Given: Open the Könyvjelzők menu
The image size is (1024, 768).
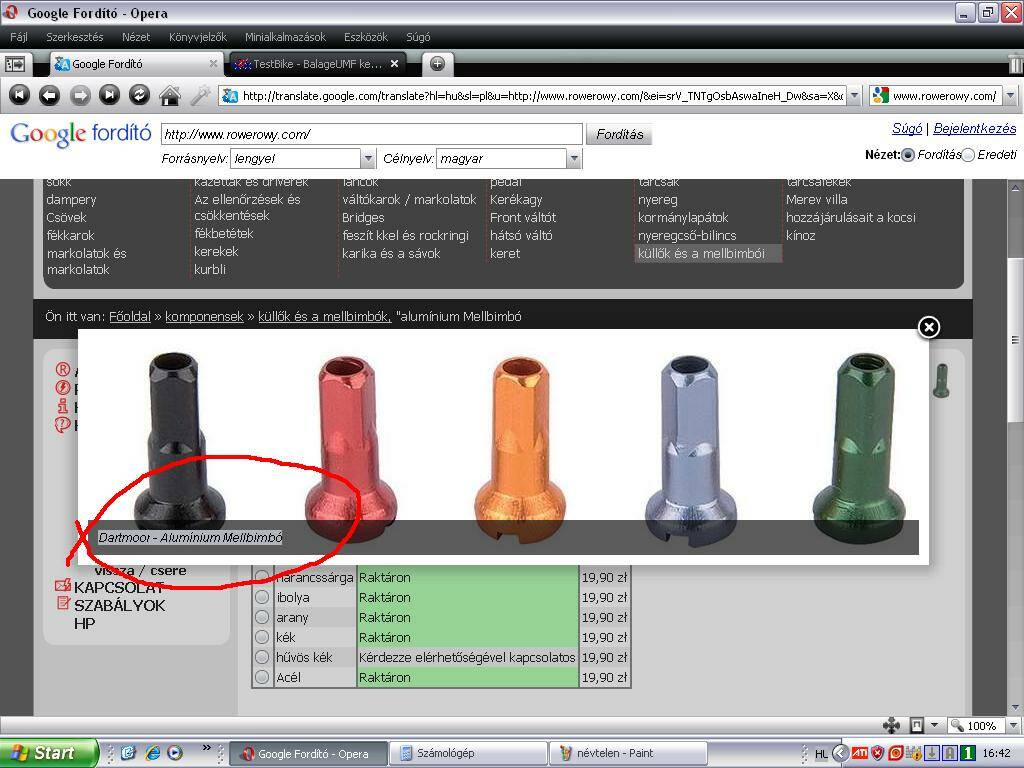Looking at the screenshot, I should point(198,37).
